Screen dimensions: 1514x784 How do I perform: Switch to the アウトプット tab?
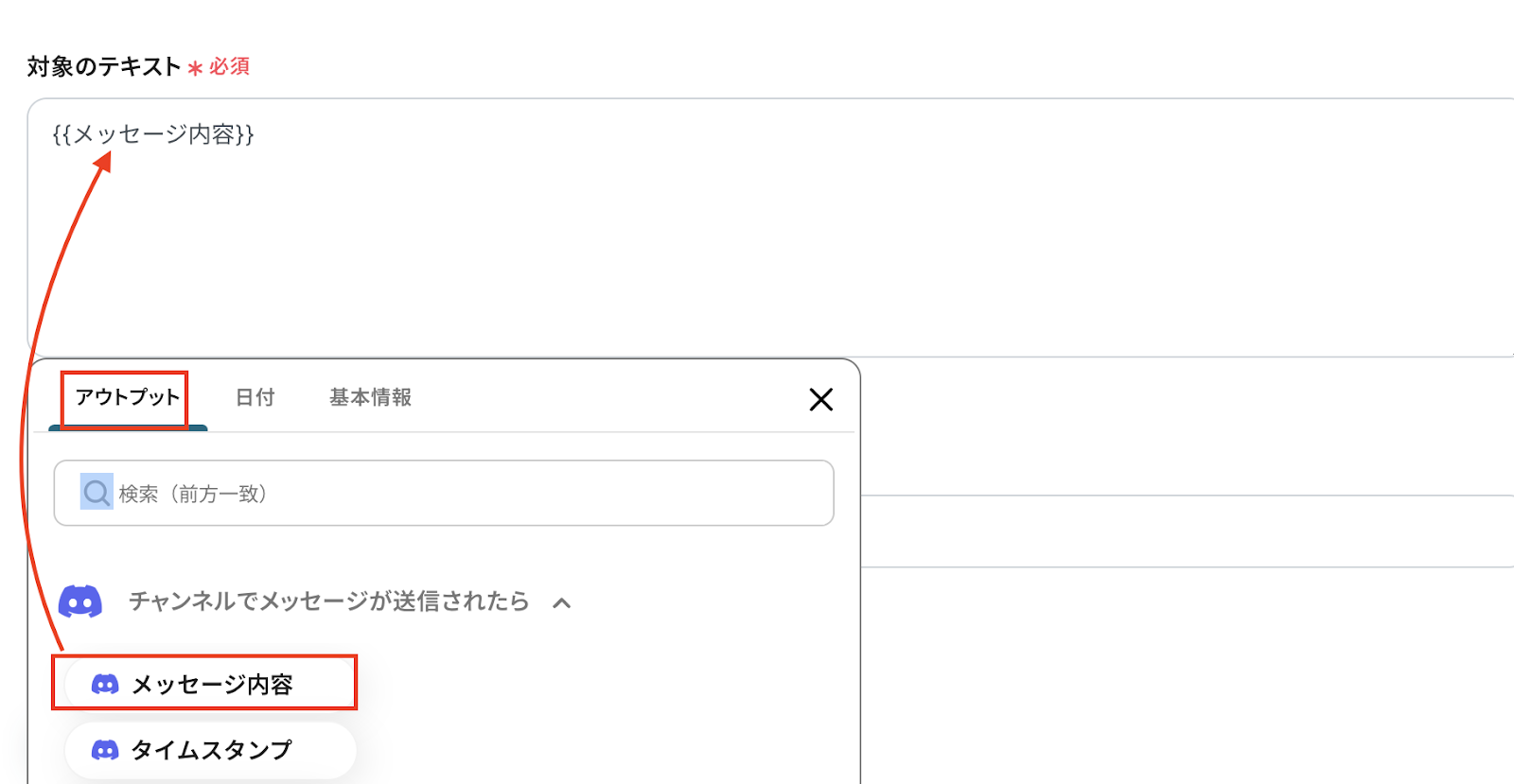[127, 398]
